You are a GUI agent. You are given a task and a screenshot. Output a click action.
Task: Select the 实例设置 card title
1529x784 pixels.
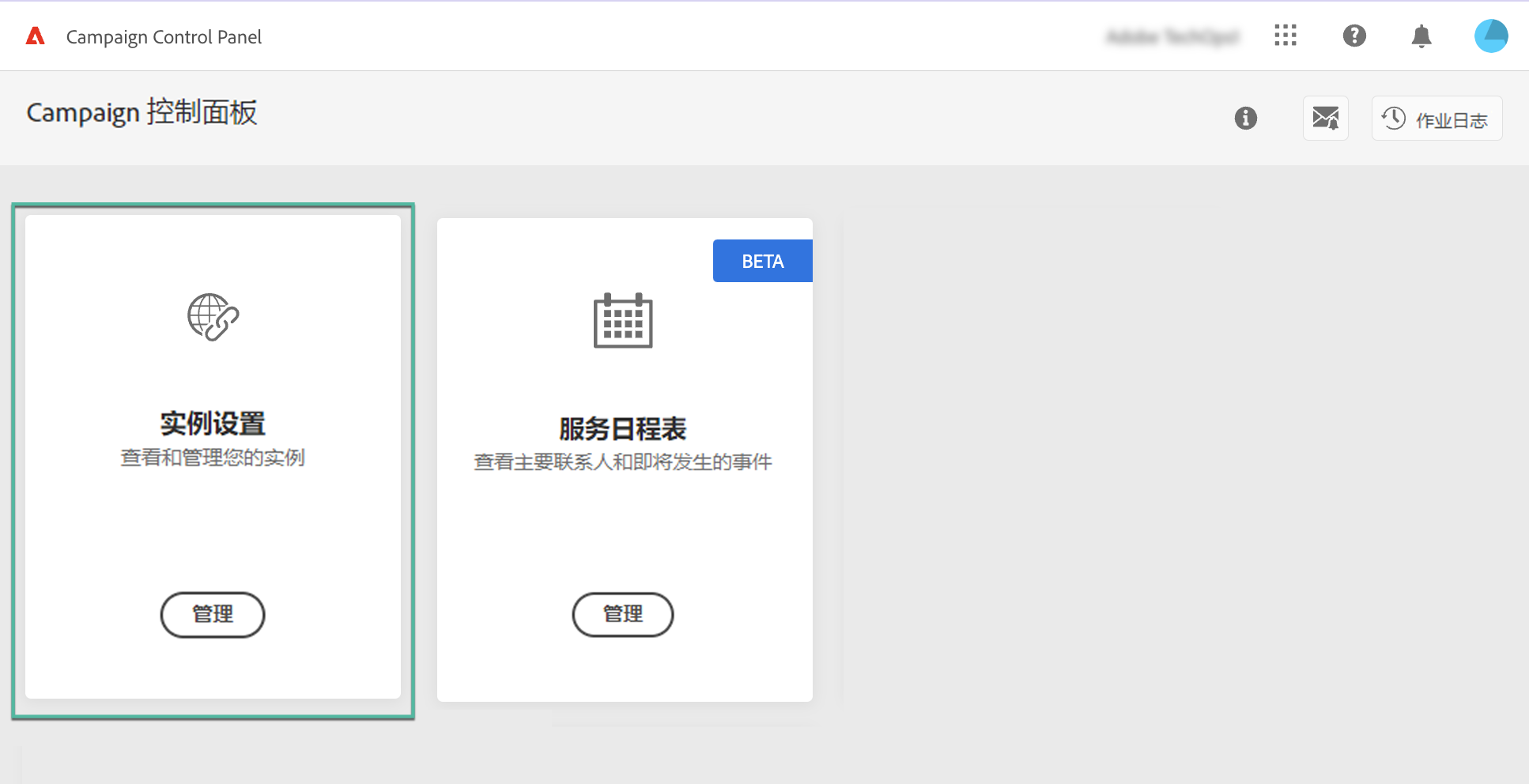click(x=213, y=424)
